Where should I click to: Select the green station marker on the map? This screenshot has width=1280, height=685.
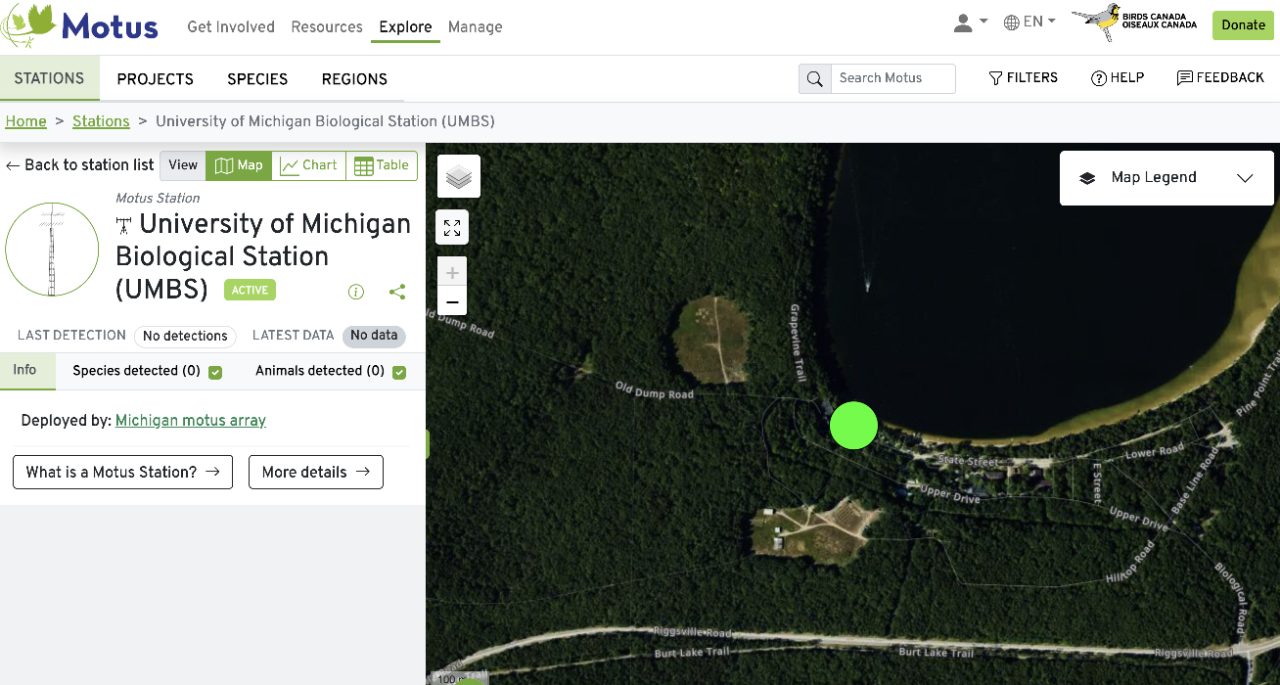(x=853, y=425)
